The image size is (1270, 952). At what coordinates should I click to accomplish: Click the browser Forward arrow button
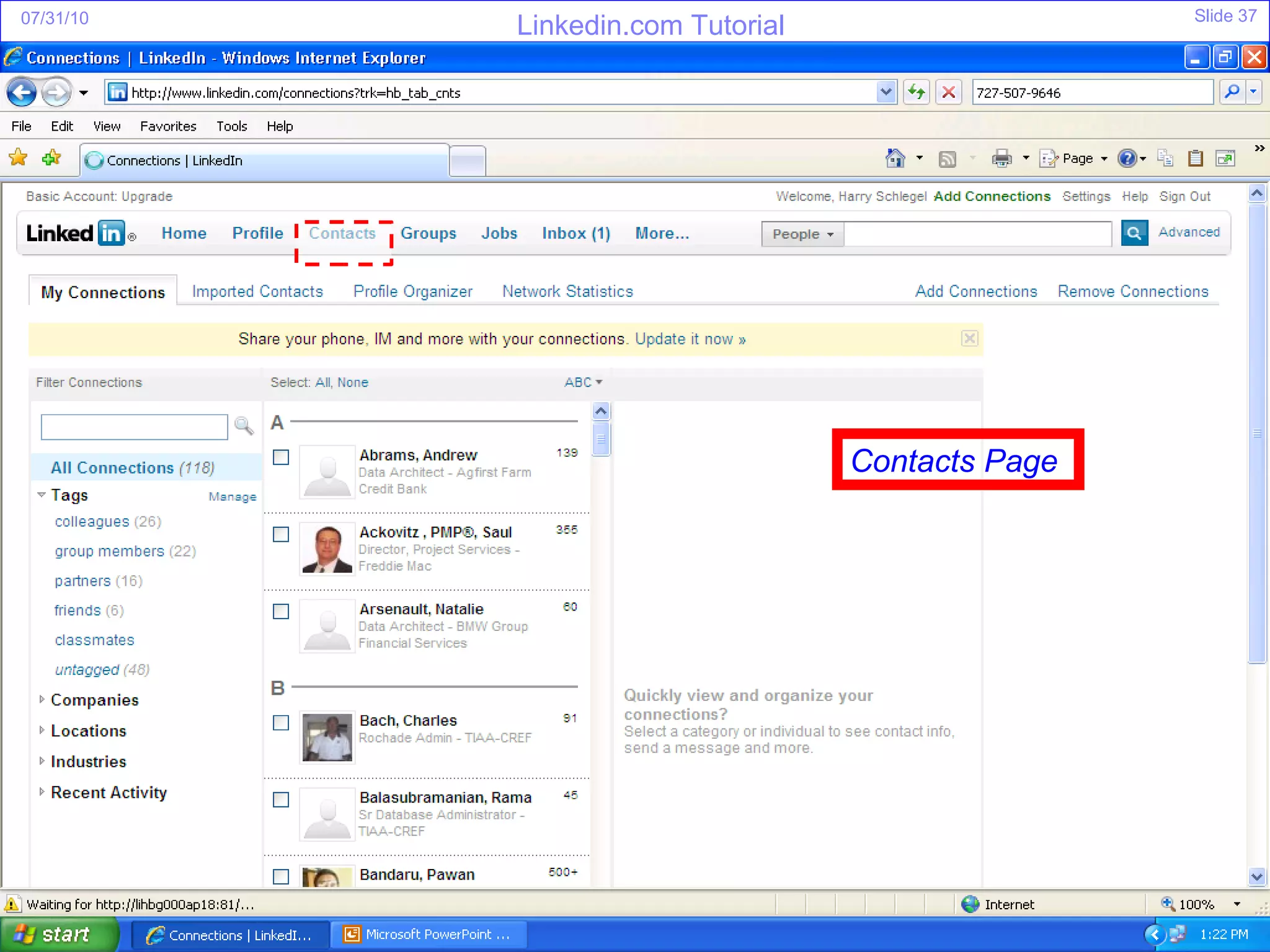click(x=56, y=93)
